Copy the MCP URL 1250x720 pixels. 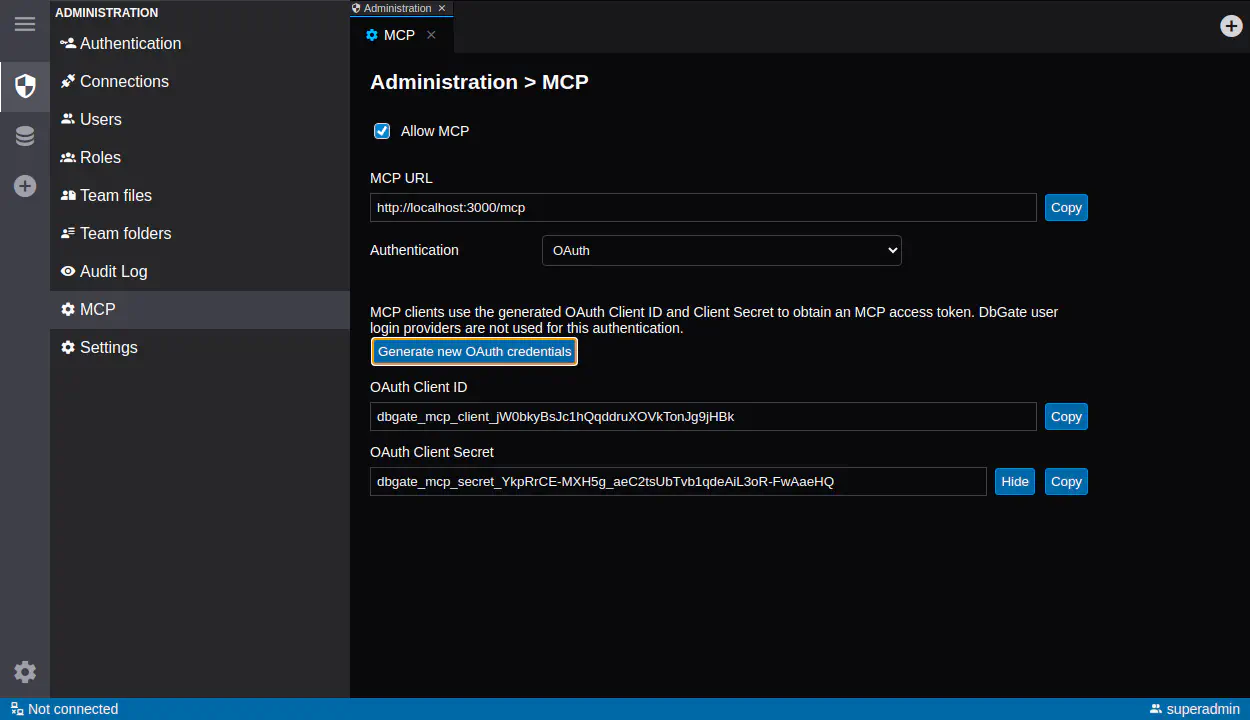1066,207
